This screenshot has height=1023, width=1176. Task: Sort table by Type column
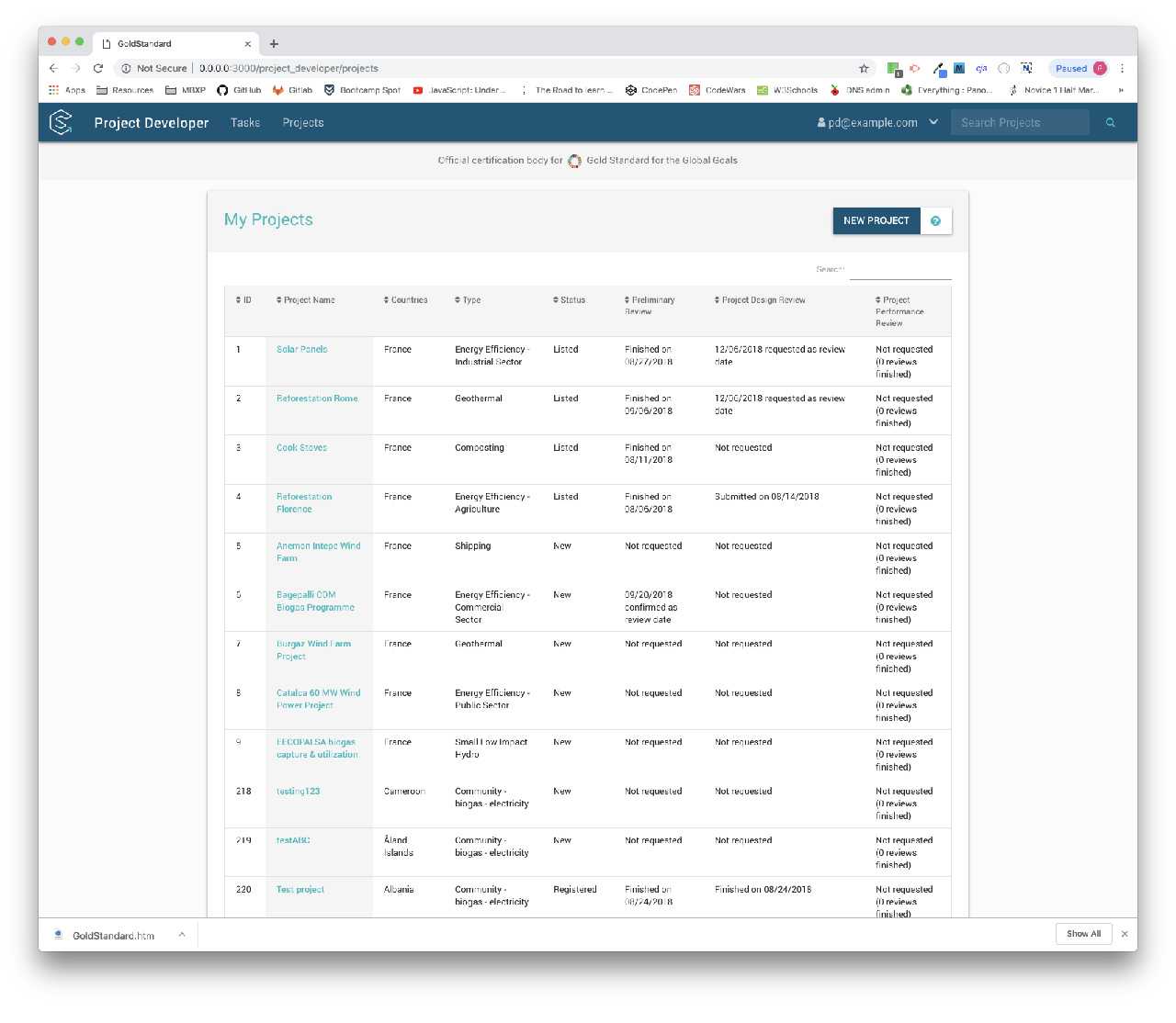click(x=468, y=300)
